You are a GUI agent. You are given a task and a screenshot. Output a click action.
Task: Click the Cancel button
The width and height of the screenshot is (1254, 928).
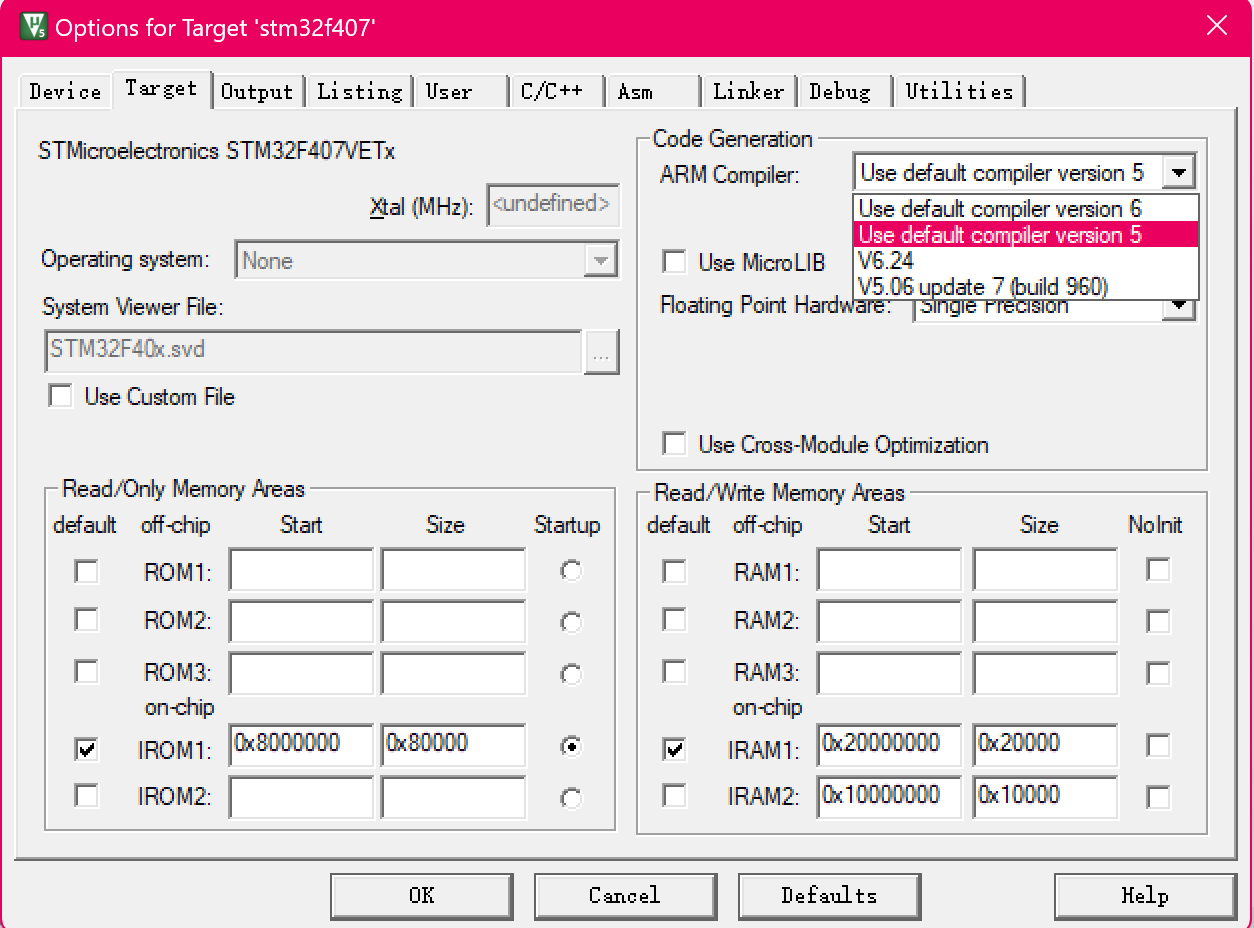click(x=625, y=895)
